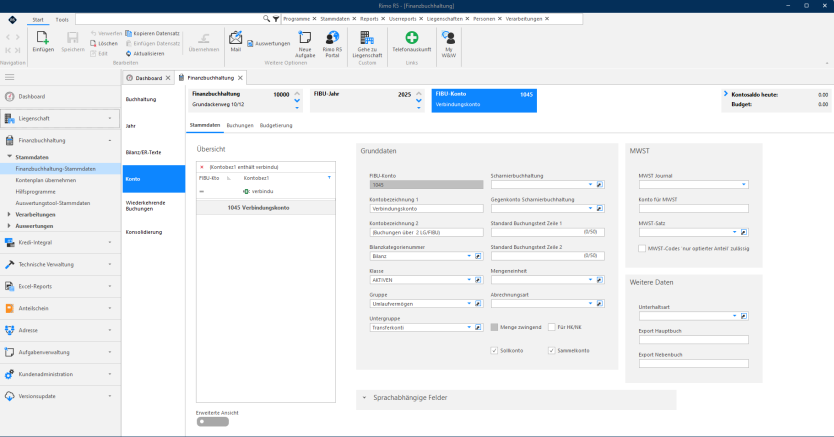Click the Kopieren Datensatz toolbar icon
The width and height of the screenshot is (834, 437).
point(128,33)
